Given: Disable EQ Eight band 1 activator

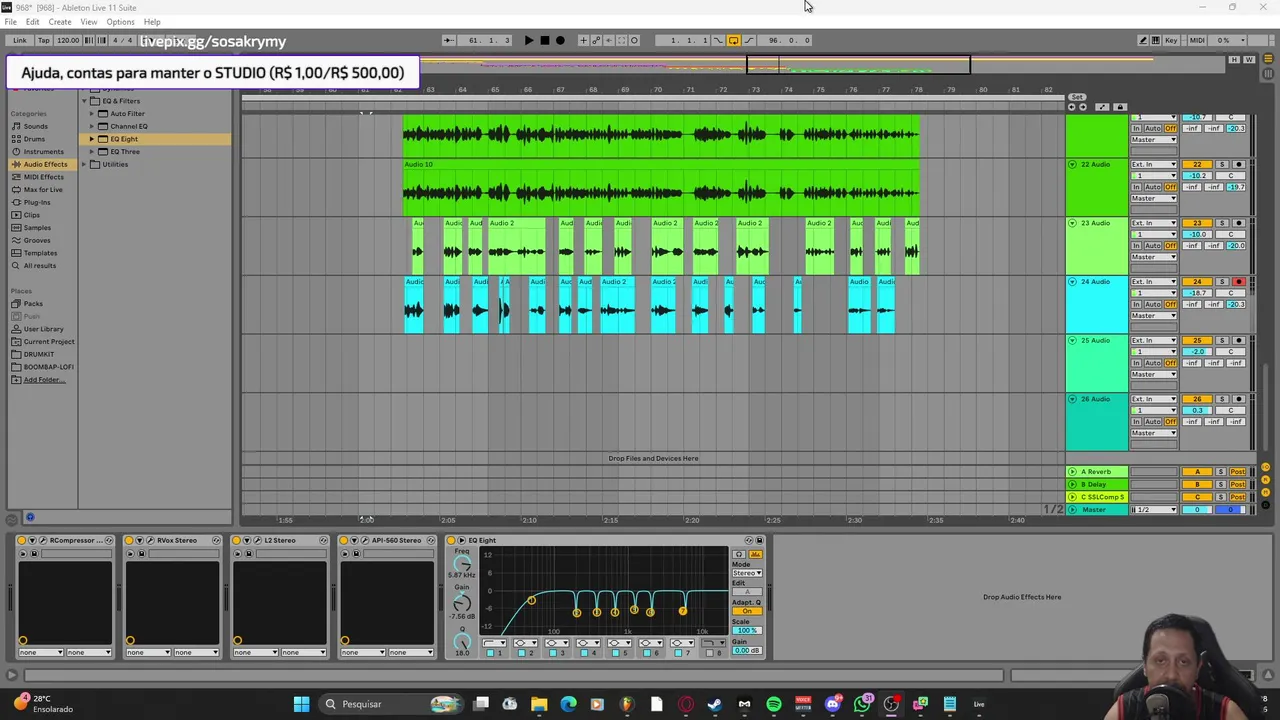Looking at the screenshot, I should [x=492, y=653].
